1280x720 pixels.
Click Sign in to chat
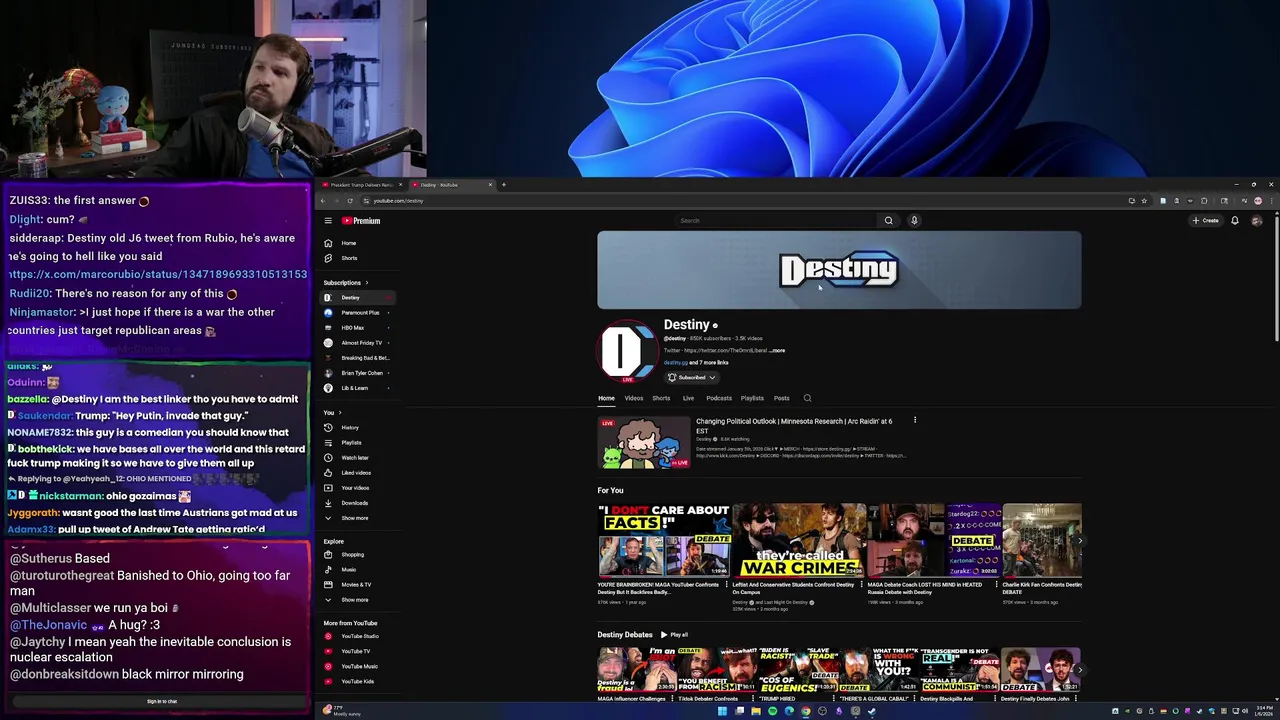pos(161,702)
